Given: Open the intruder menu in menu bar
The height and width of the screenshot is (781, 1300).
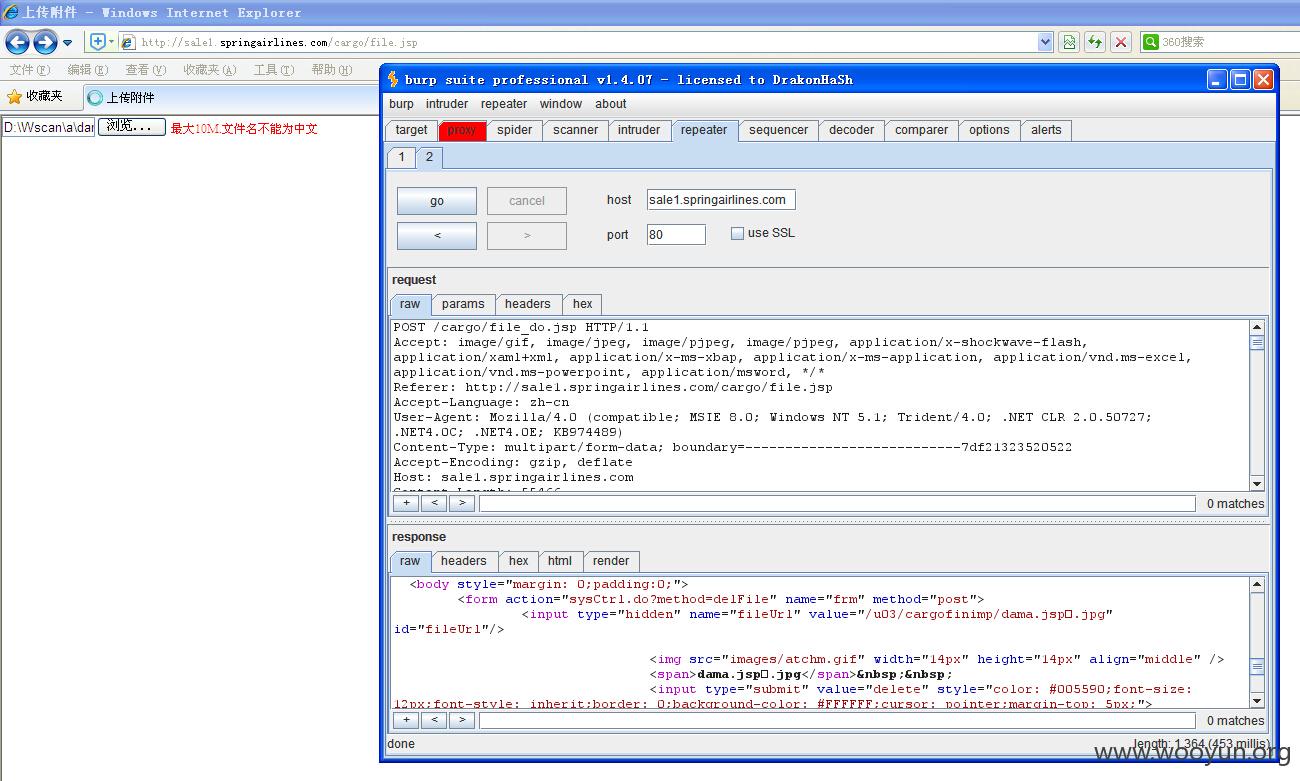Looking at the screenshot, I should click(x=447, y=104).
